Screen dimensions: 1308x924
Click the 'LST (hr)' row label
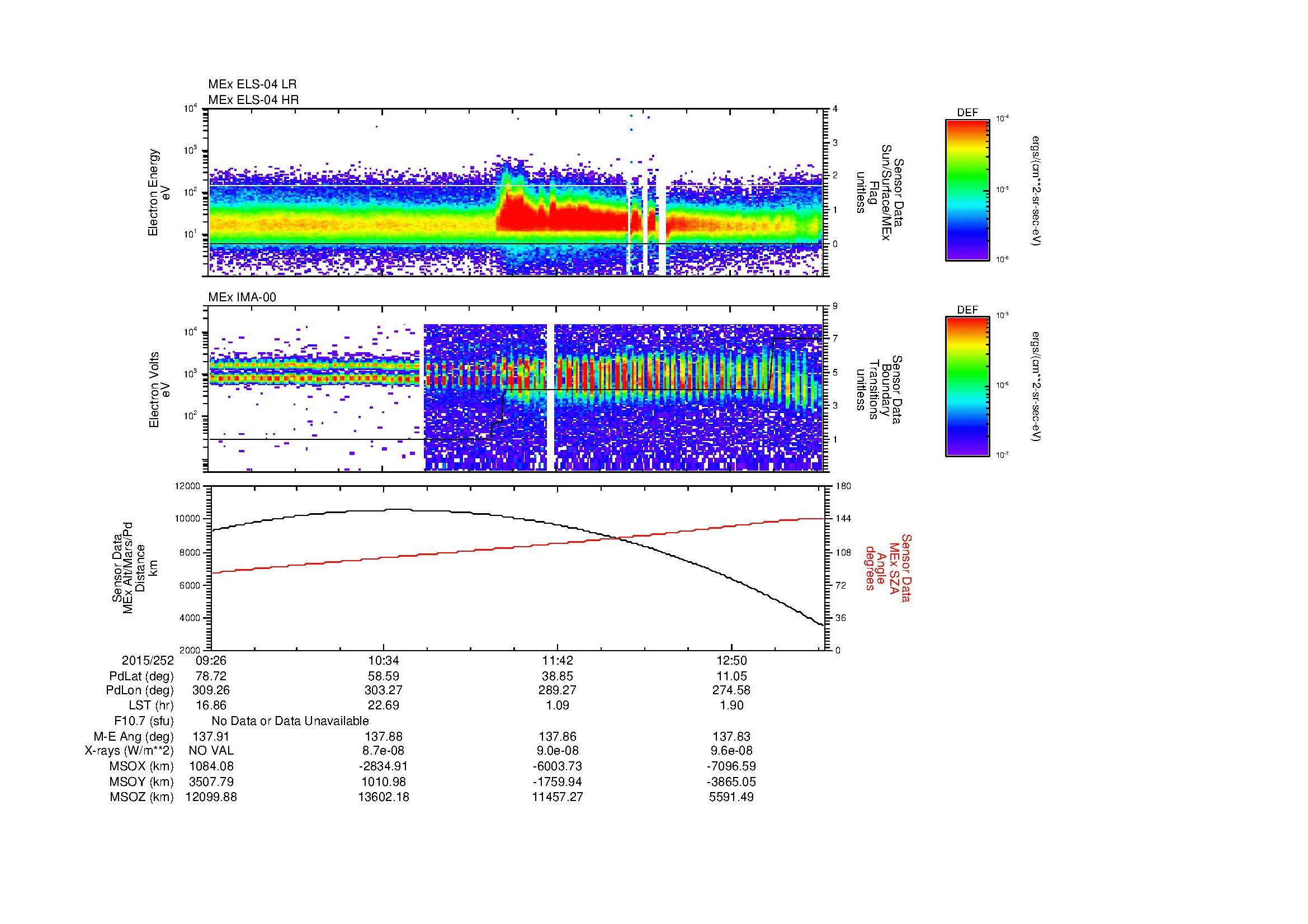(151, 705)
